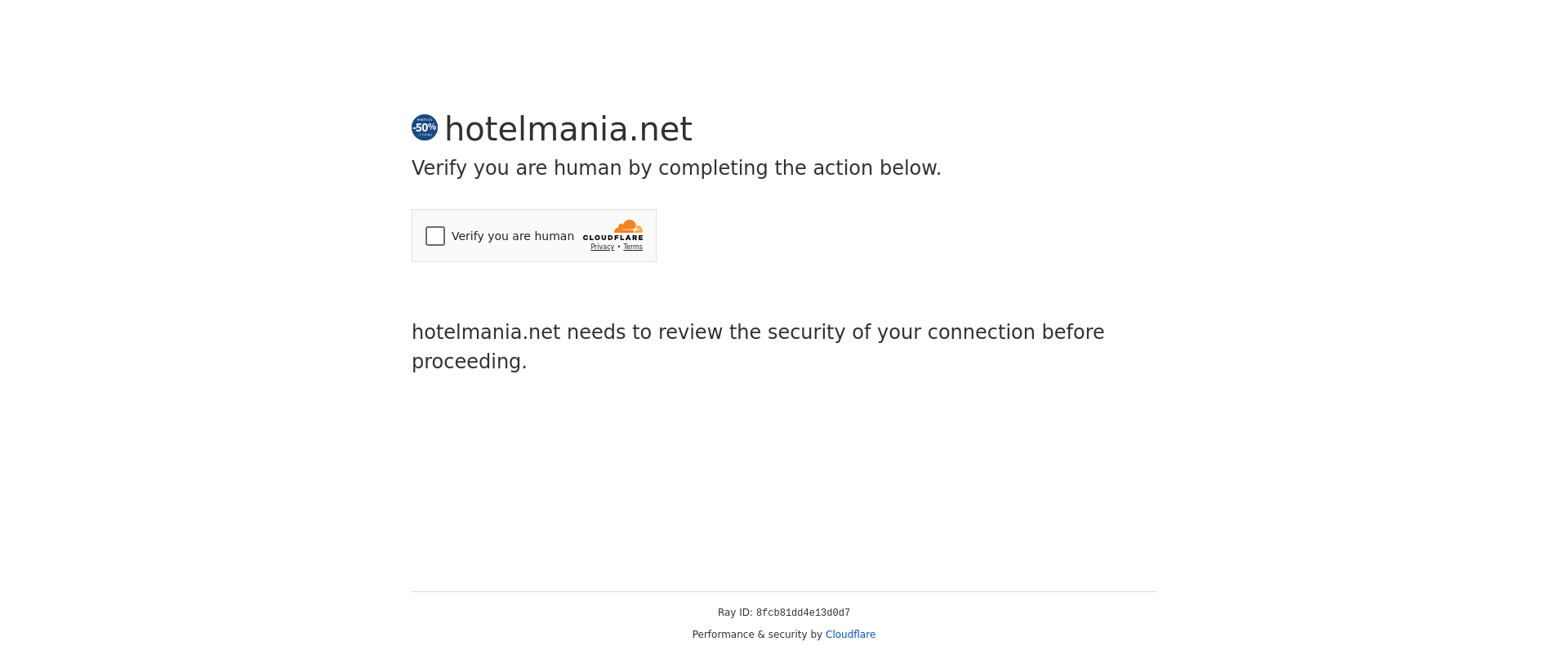
Task: Click the hotelmania.net page heading
Action: click(568, 129)
